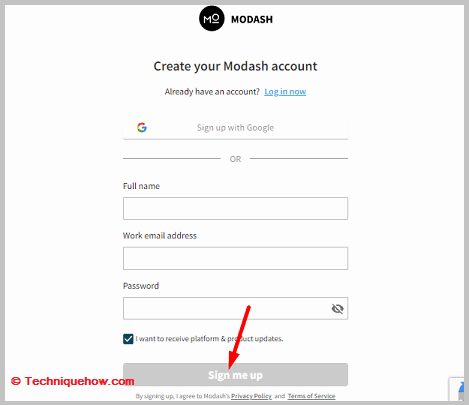Open the Terms of Service link
The width and height of the screenshot is (469, 405).
tap(311, 396)
